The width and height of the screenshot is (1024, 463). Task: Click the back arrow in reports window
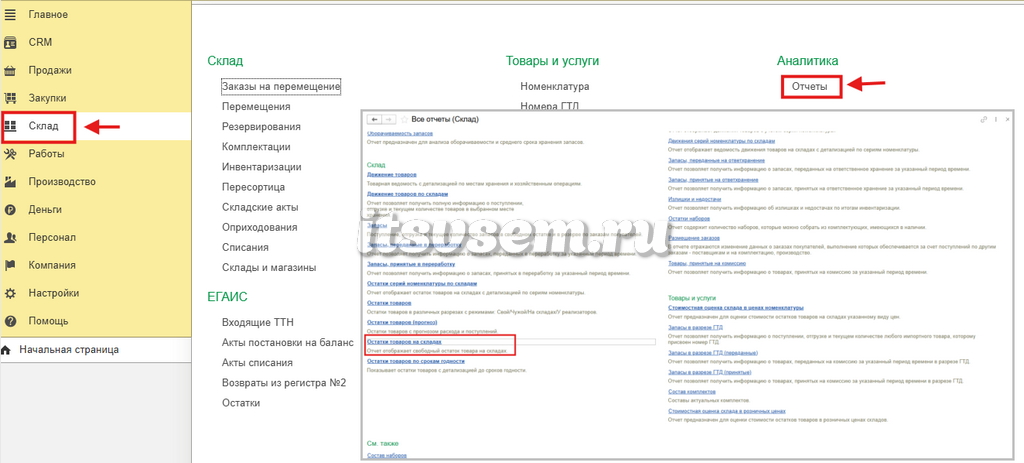tap(374, 120)
